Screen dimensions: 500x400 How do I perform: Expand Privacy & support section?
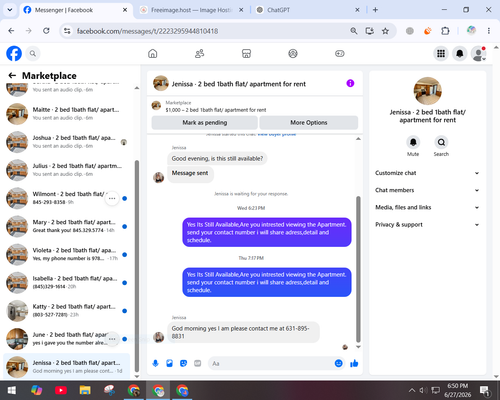(x=427, y=225)
